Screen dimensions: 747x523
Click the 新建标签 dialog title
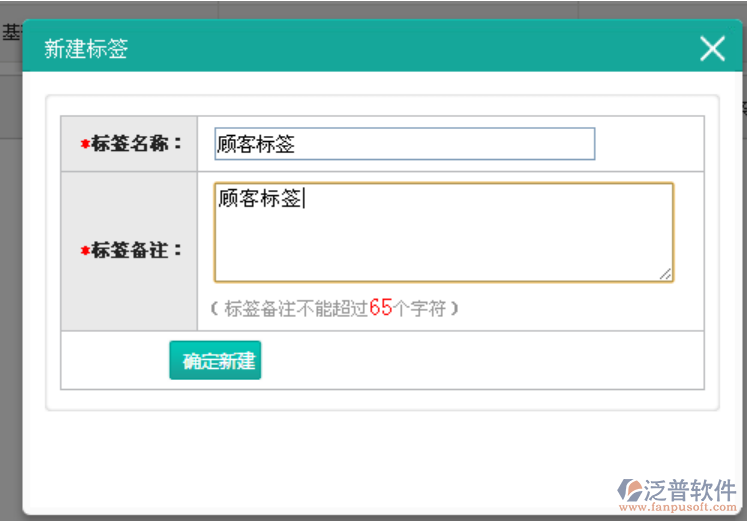86,49
